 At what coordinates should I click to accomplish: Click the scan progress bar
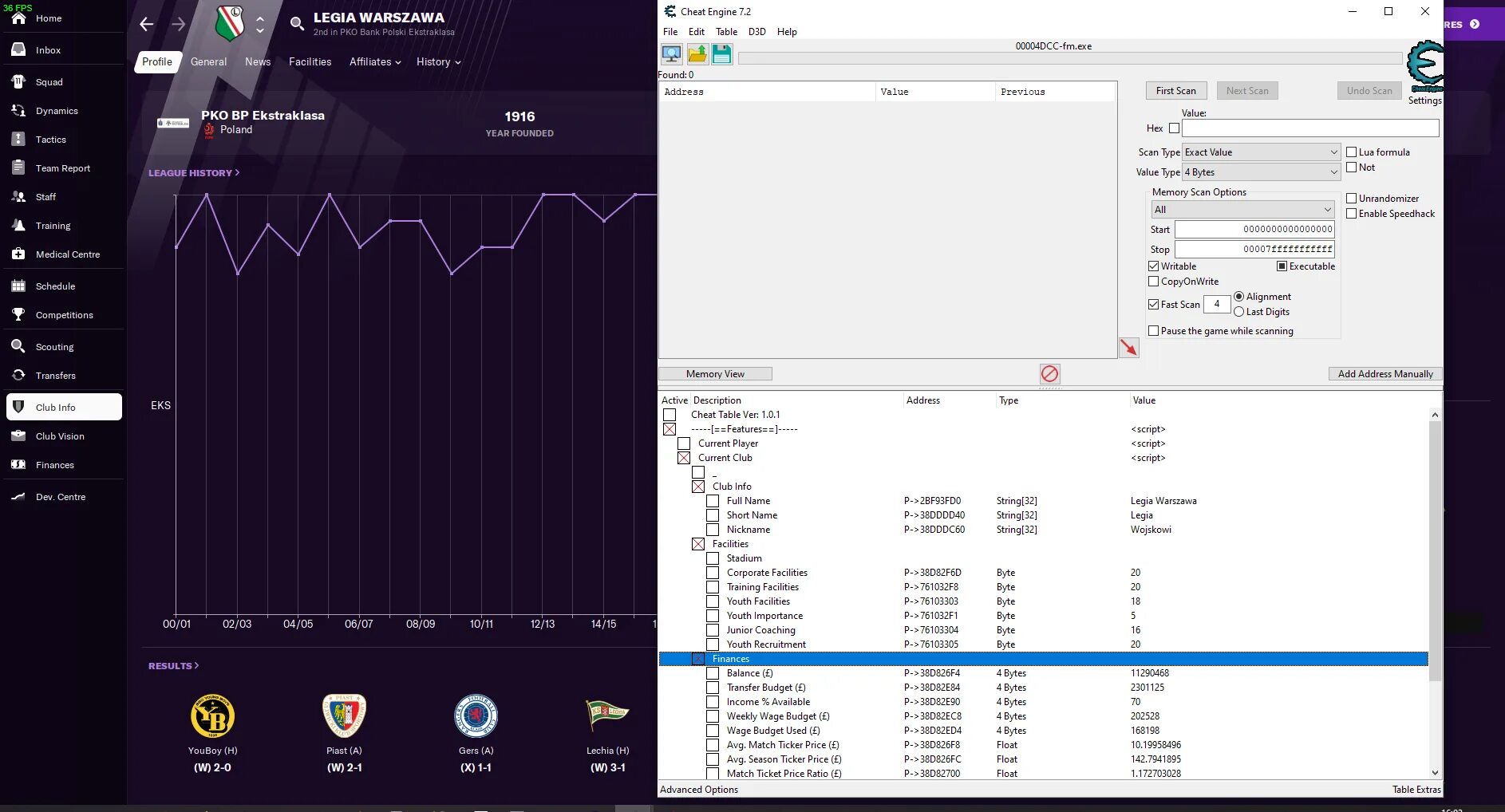(1070, 58)
